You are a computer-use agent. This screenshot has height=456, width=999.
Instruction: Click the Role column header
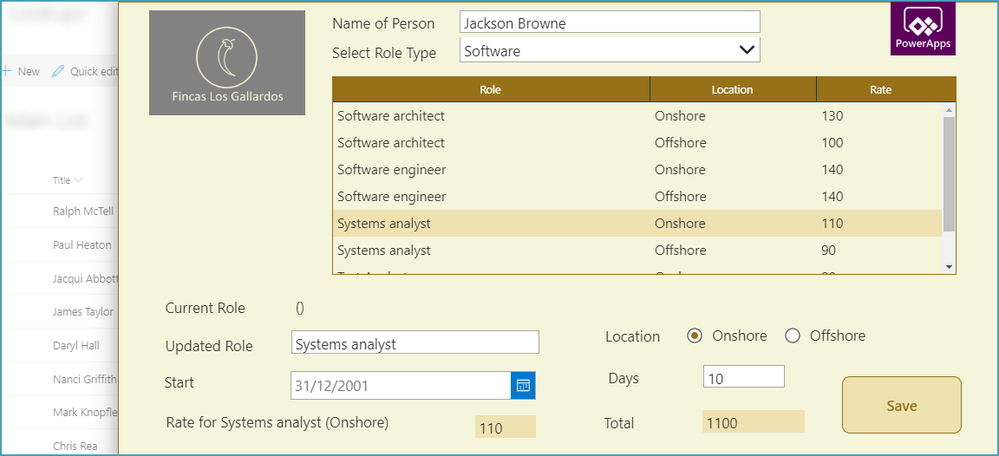pyautogui.click(x=490, y=90)
